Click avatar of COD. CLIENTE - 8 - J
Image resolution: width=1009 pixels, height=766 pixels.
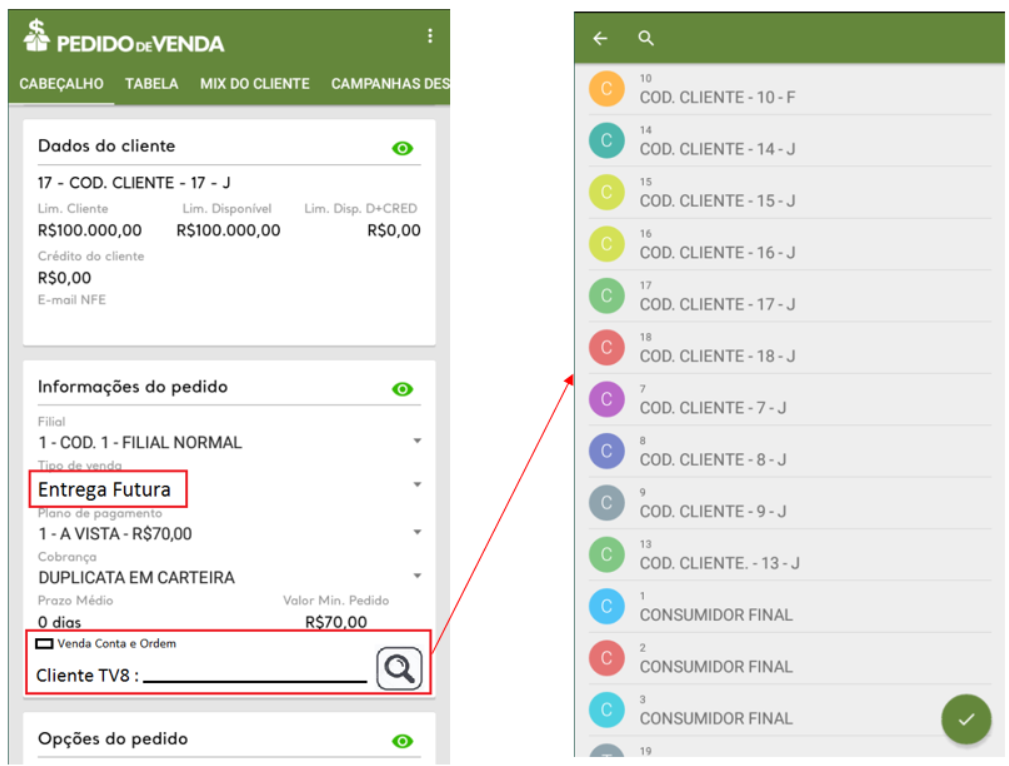[x=606, y=451]
